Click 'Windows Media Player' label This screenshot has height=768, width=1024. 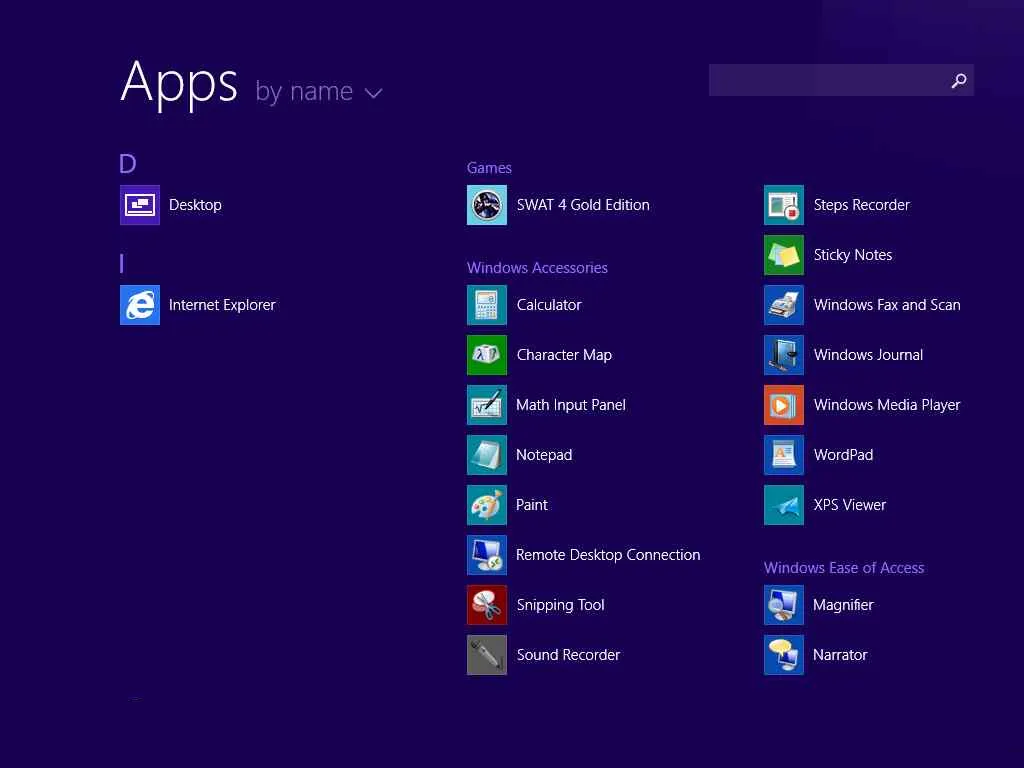click(887, 405)
